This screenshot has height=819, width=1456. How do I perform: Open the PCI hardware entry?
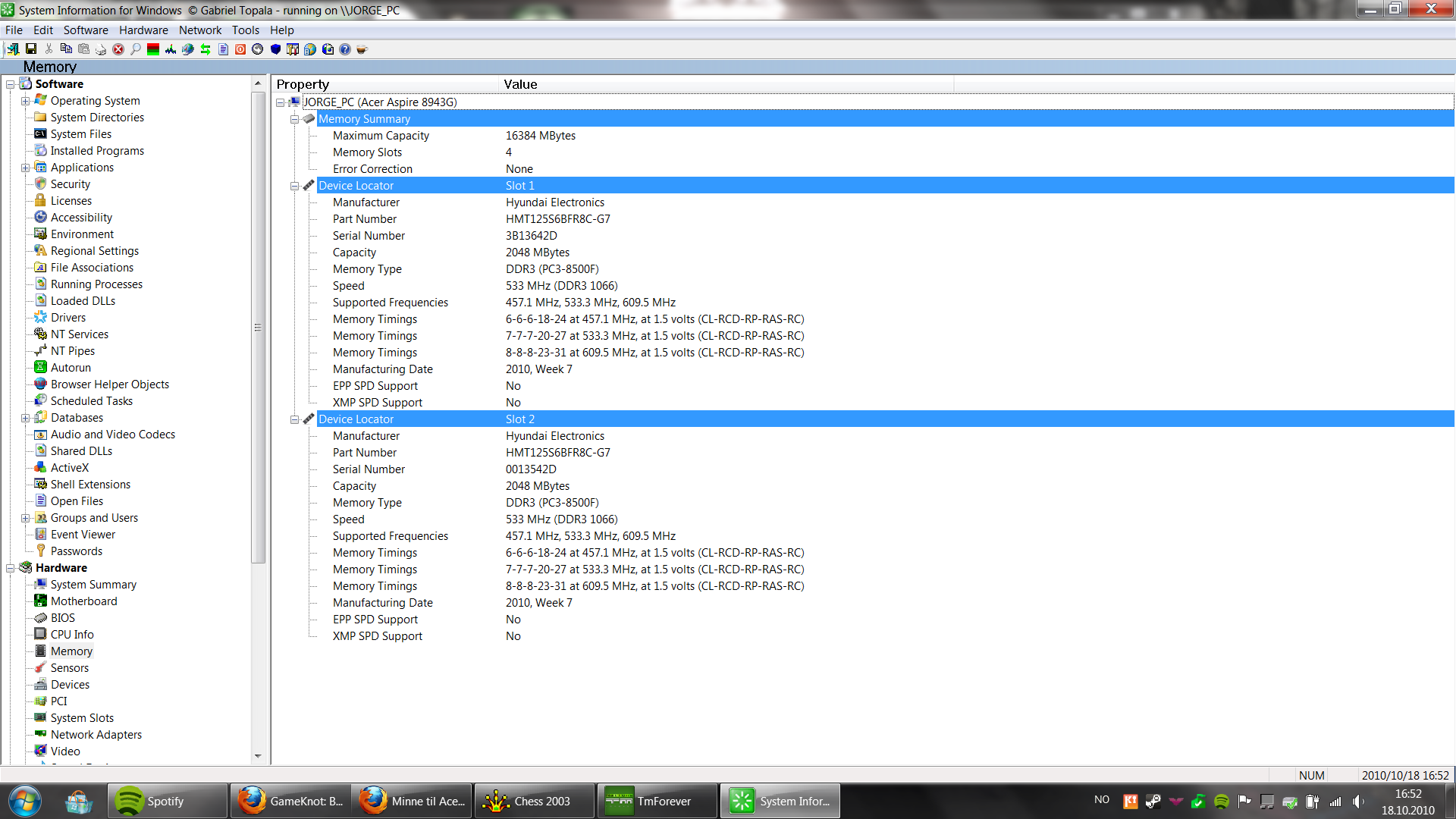[x=58, y=701]
